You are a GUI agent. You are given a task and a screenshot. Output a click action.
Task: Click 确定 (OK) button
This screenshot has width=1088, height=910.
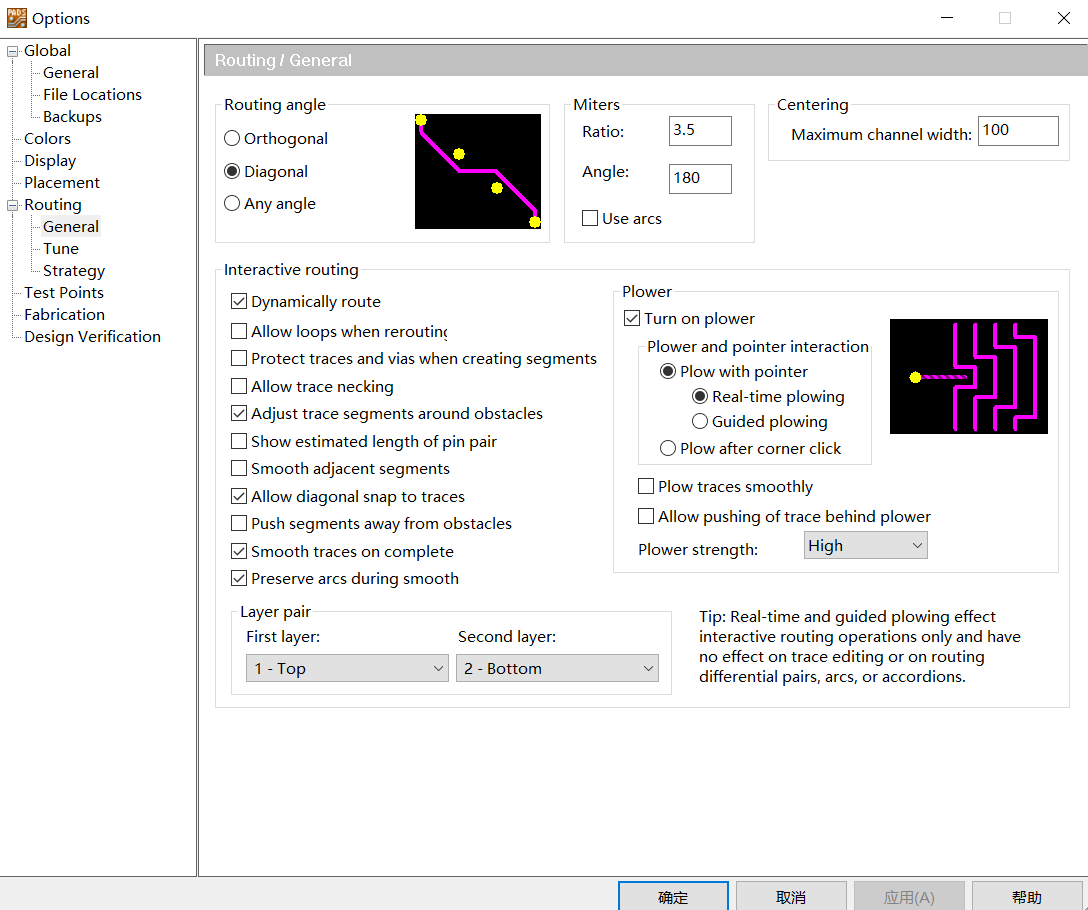click(x=673, y=897)
